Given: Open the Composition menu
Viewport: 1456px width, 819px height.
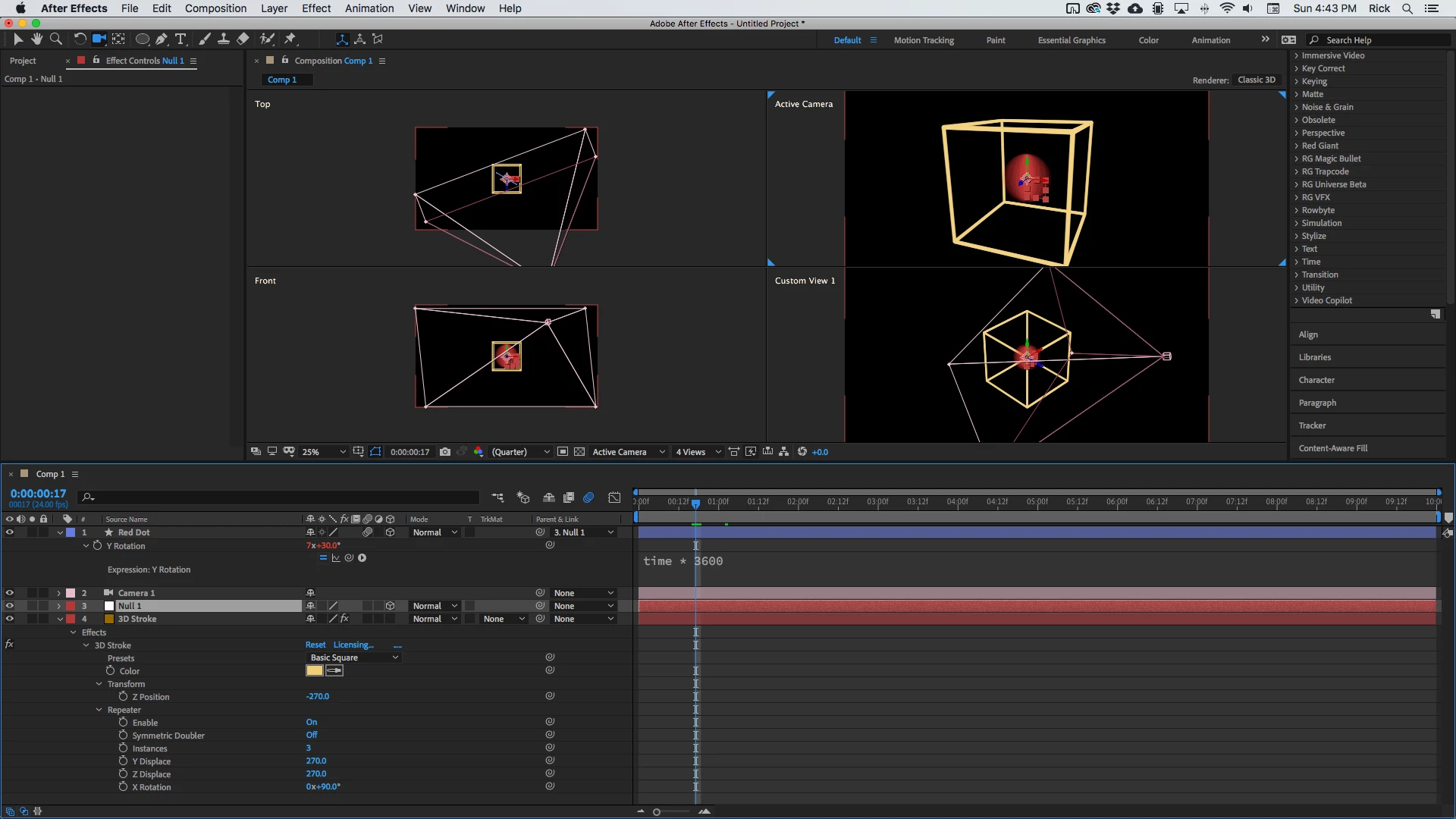Looking at the screenshot, I should pyautogui.click(x=215, y=8).
